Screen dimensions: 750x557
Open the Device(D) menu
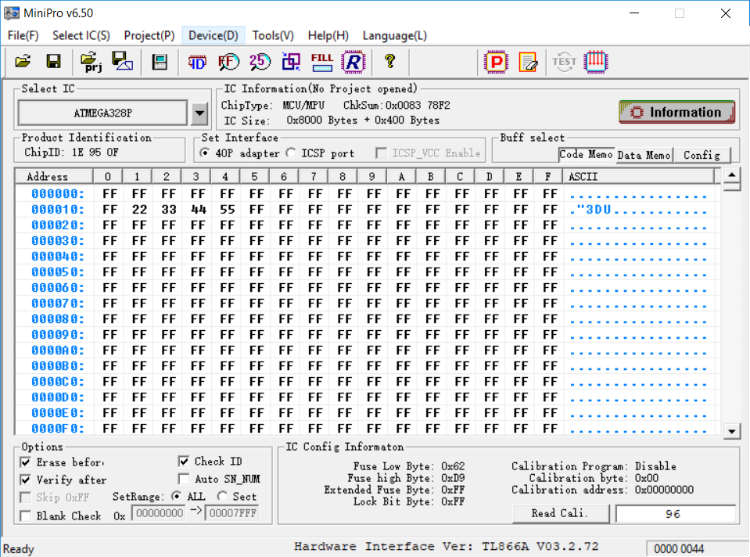click(213, 36)
